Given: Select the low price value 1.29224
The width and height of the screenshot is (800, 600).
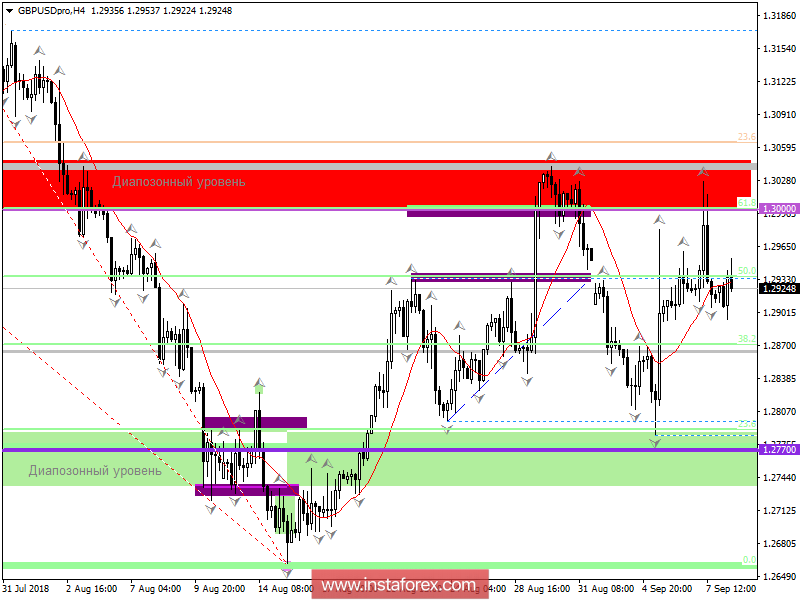Looking at the screenshot, I should pyautogui.click(x=180, y=11).
